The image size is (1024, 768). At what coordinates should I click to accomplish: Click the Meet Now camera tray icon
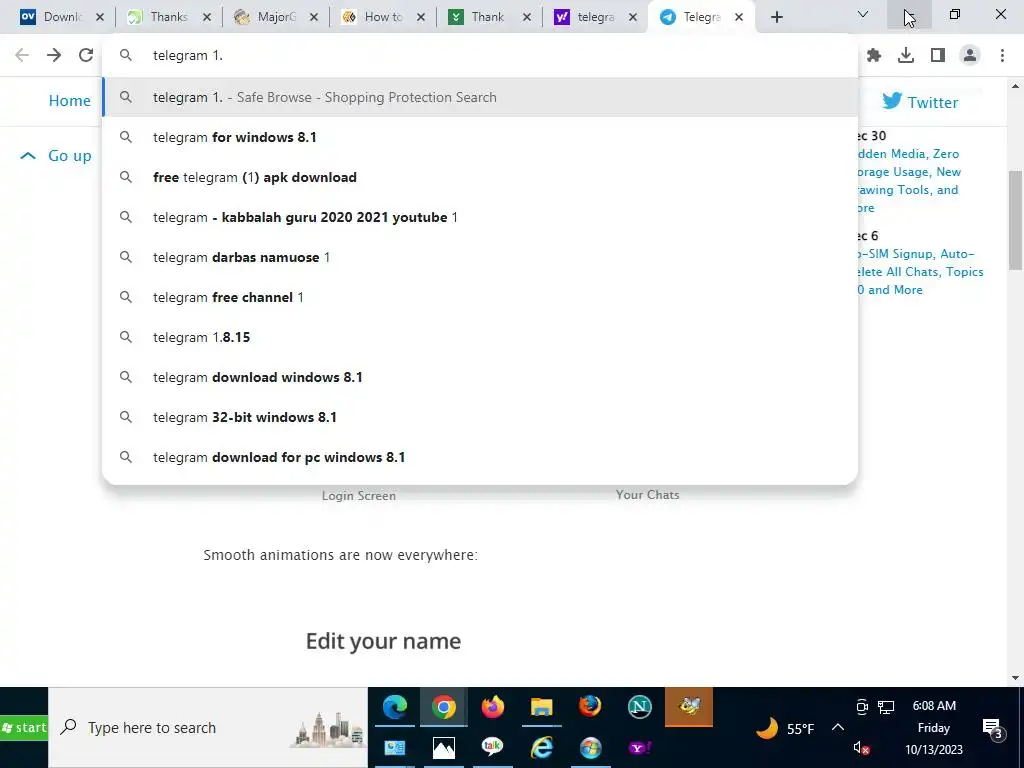(x=861, y=707)
